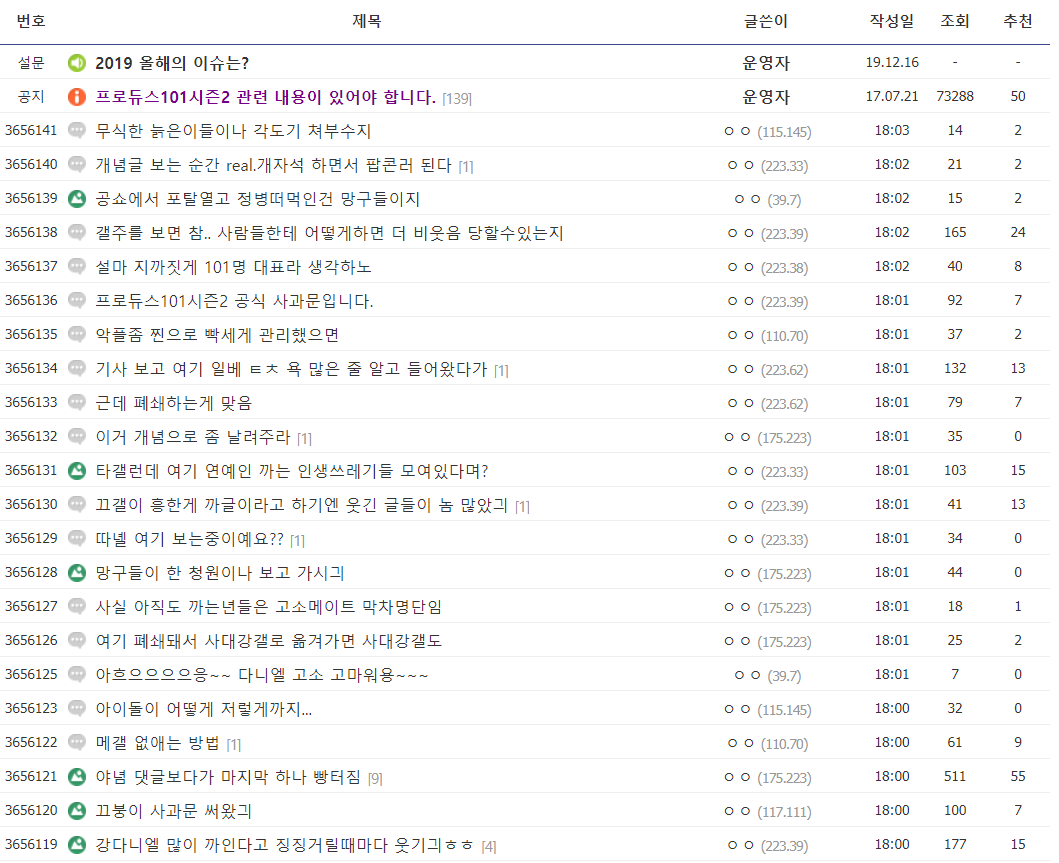The height and width of the screenshot is (863, 1059).
Task: Click the image icon on post 3656131
Action: click(x=77, y=471)
